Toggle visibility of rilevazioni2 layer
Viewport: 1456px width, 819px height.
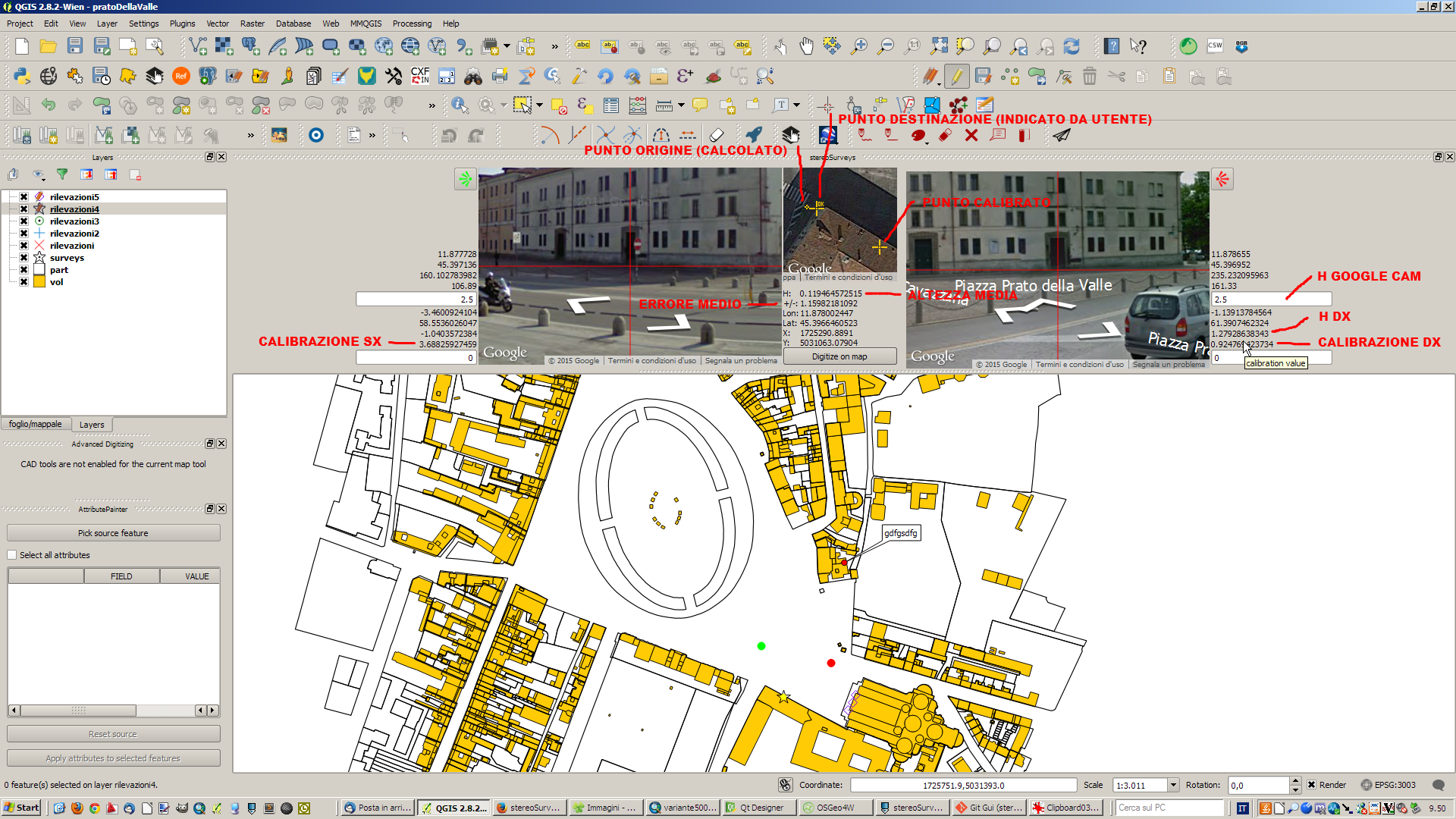24,233
